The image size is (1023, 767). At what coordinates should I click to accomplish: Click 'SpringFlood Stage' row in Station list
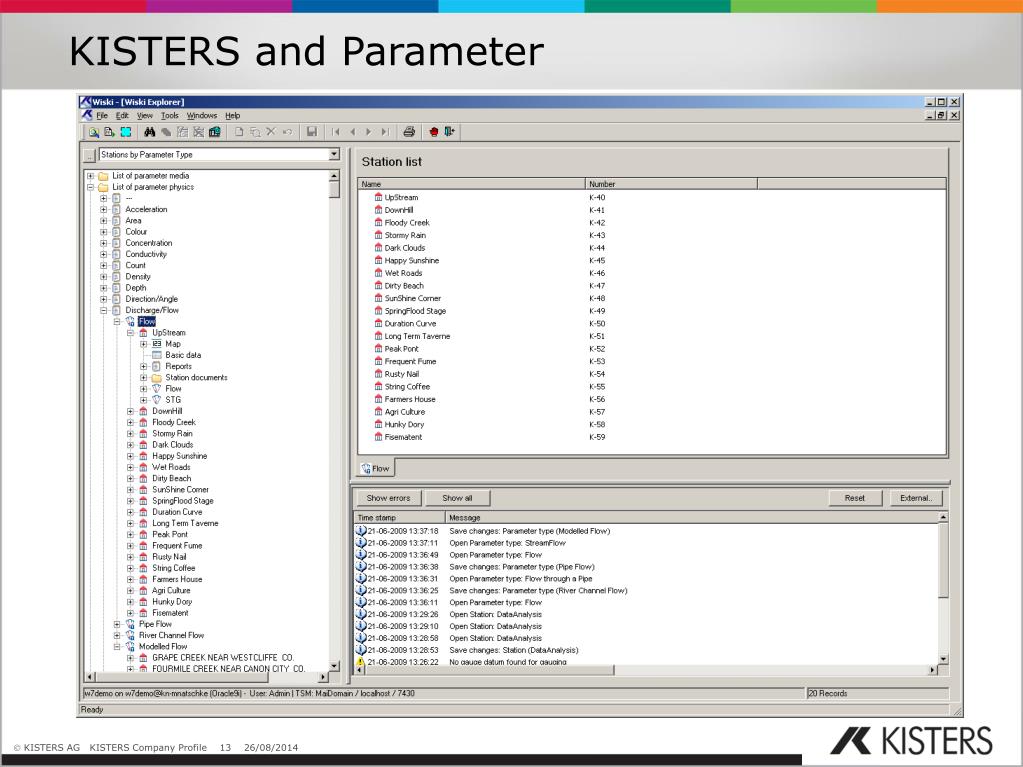[x=652, y=311]
